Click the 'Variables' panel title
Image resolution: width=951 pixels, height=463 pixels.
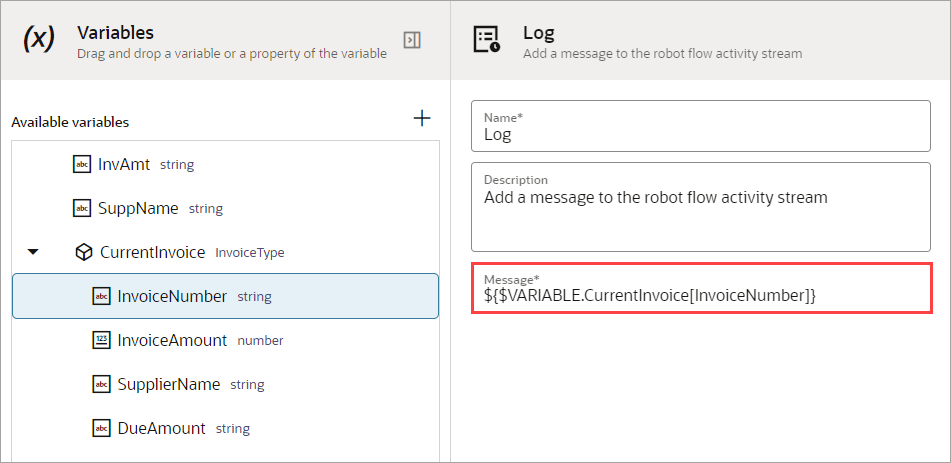[x=115, y=32]
